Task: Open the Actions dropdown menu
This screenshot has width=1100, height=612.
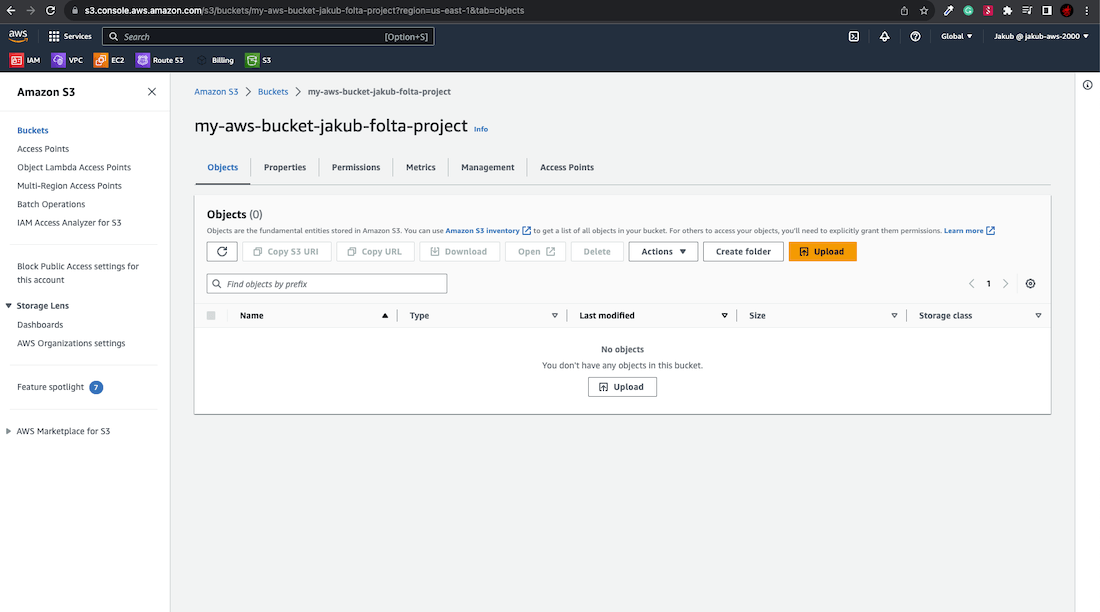Action: point(663,252)
